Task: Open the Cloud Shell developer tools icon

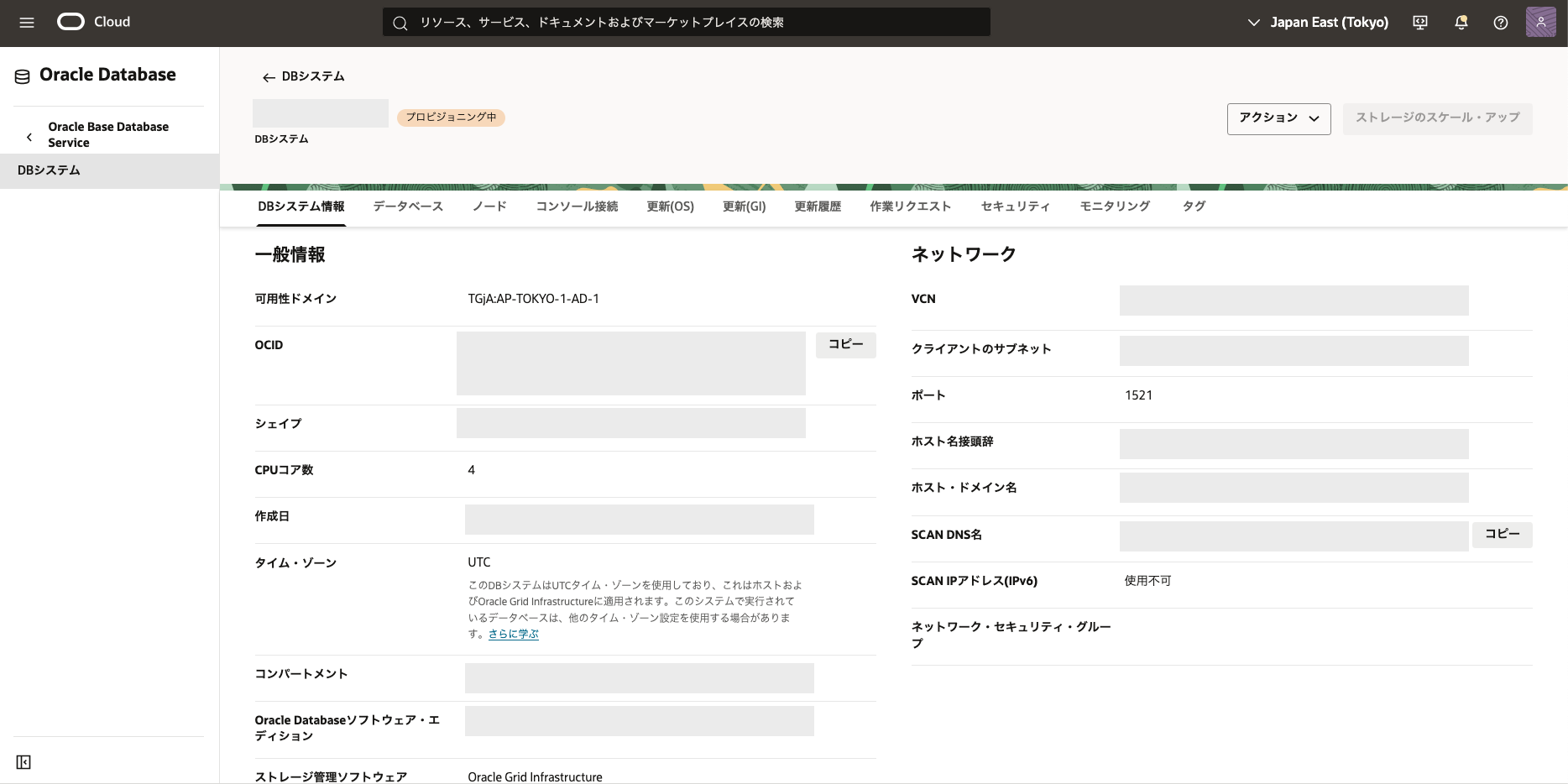Action: 1420,23
